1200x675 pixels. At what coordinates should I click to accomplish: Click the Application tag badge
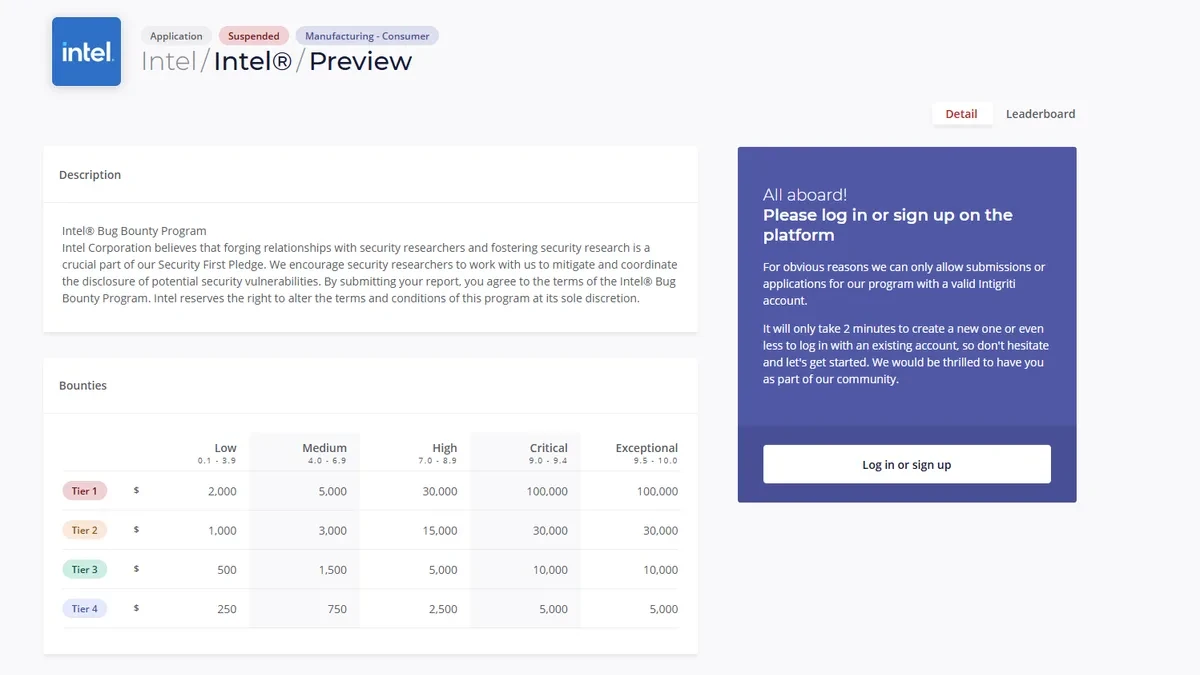(176, 36)
